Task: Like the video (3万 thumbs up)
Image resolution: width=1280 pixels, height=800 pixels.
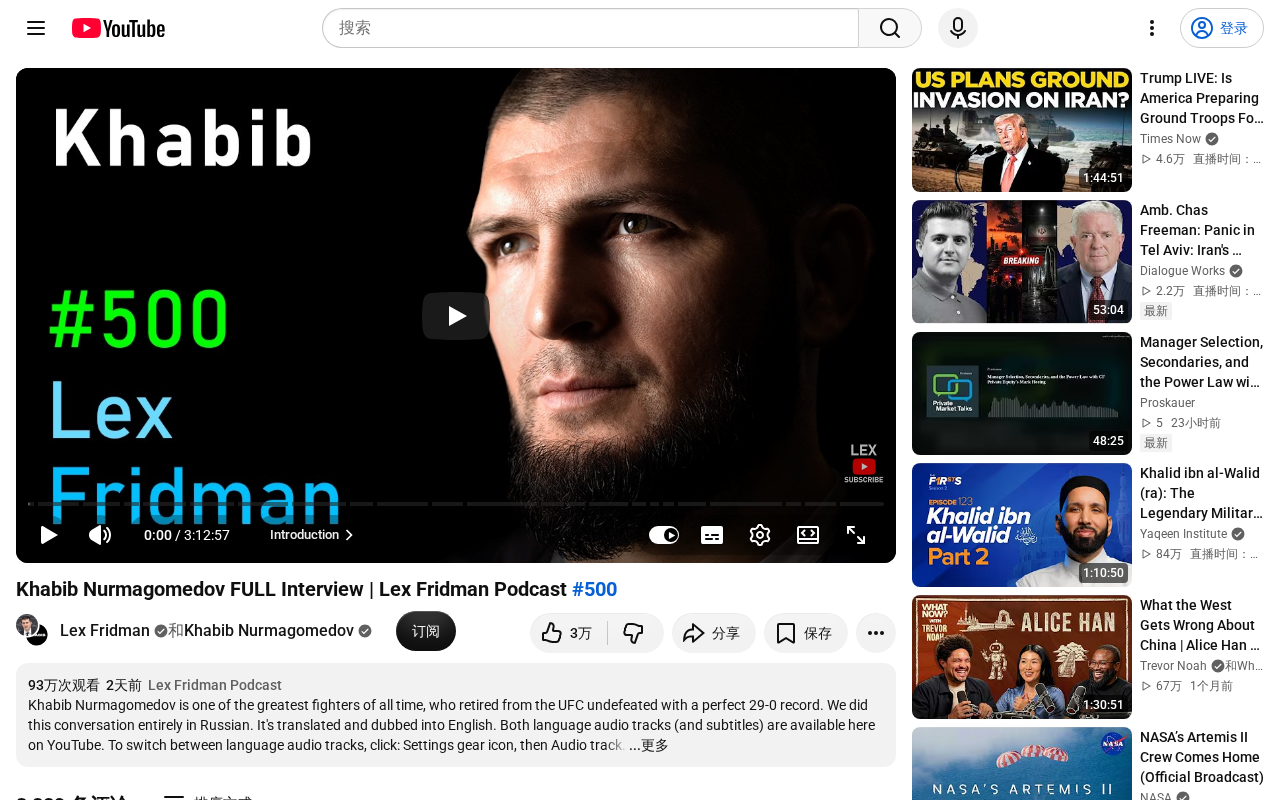Action: point(568,633)
